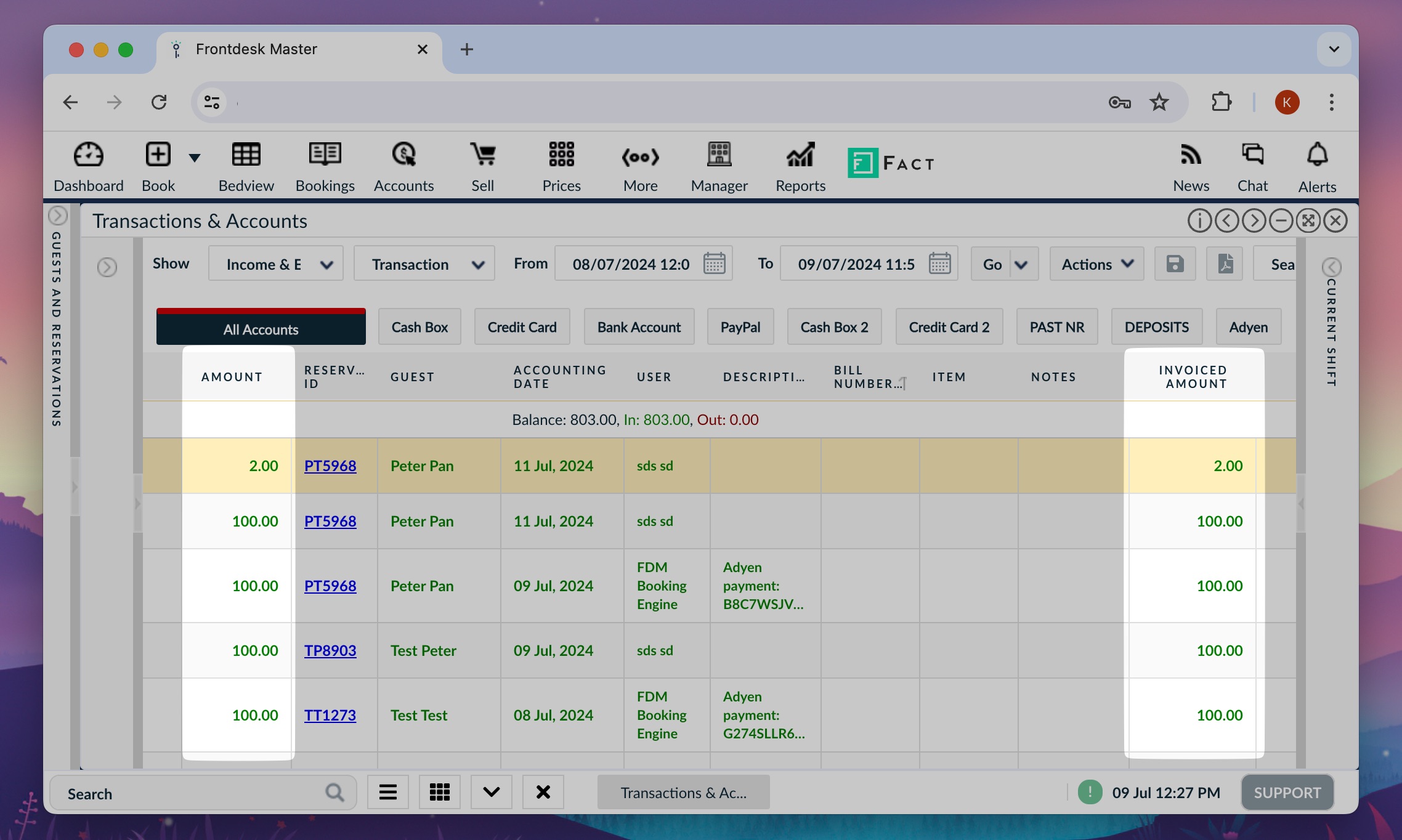This screenshot has height=840, width=1402.
Task: Expand the left filter panel arrow
Action: tap(107, 267)
